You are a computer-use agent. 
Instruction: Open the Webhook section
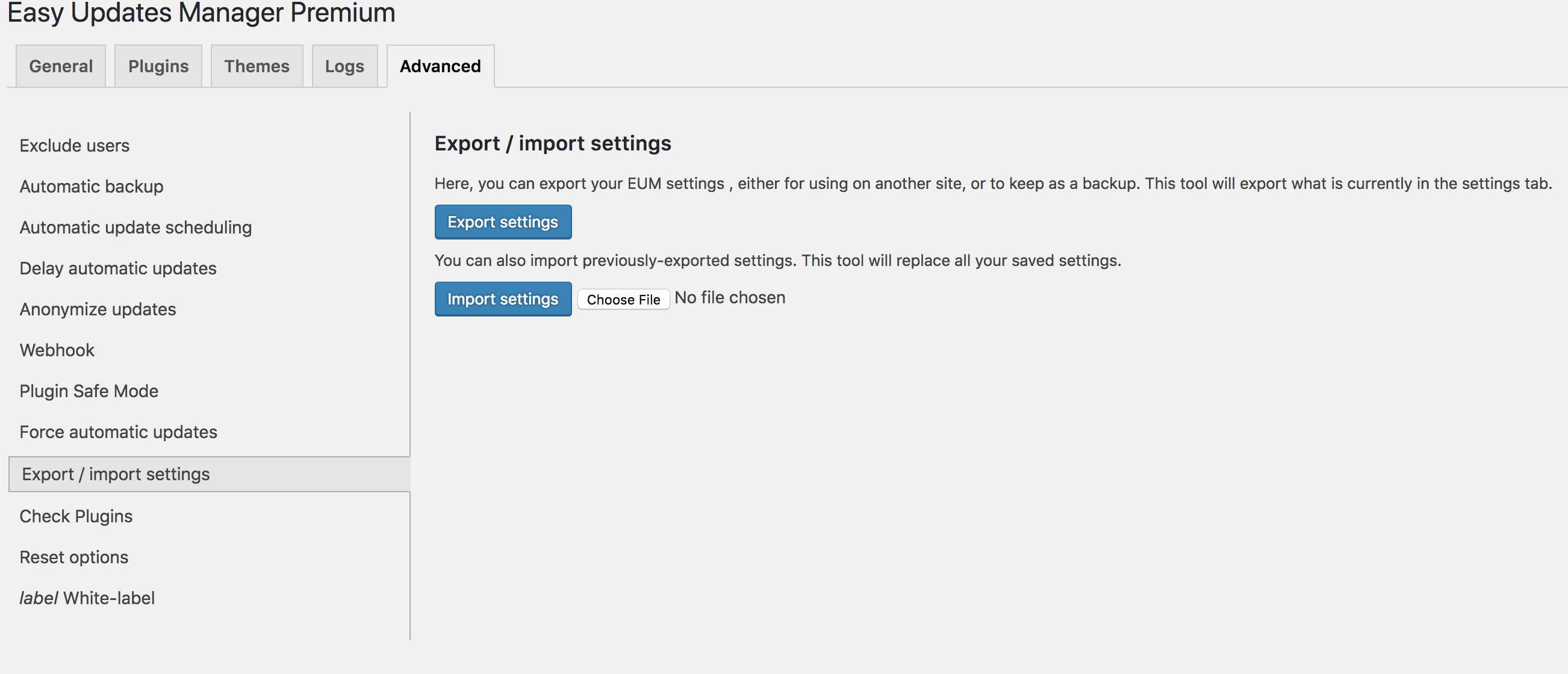point(57,350)
